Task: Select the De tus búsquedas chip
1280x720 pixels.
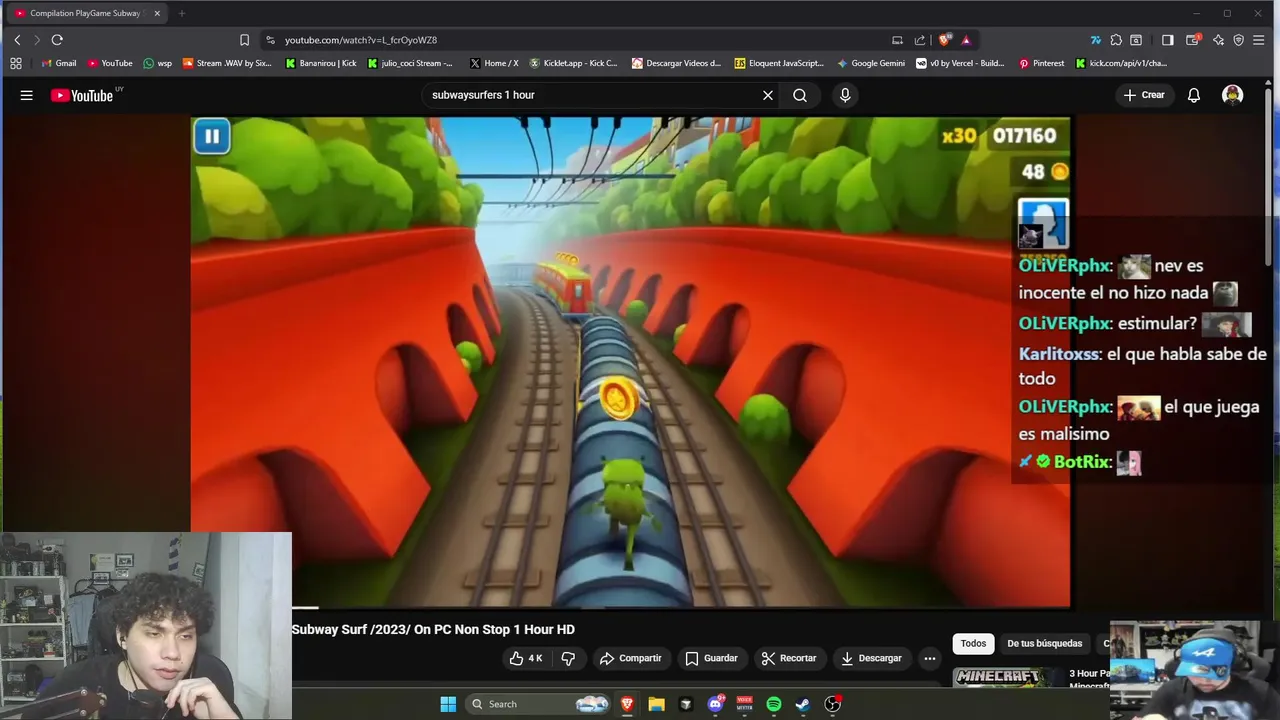Action: pyautogui.click(x=1044, y=643)
